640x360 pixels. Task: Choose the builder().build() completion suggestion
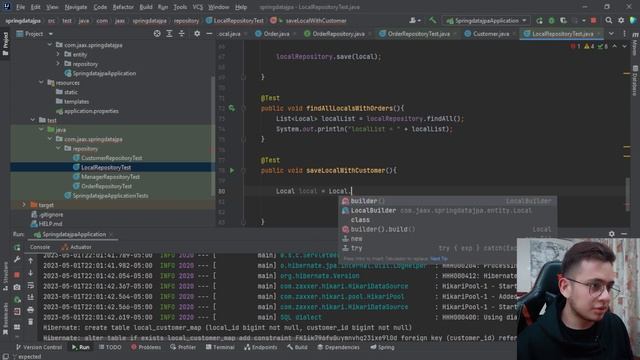[x=447, y=229]
